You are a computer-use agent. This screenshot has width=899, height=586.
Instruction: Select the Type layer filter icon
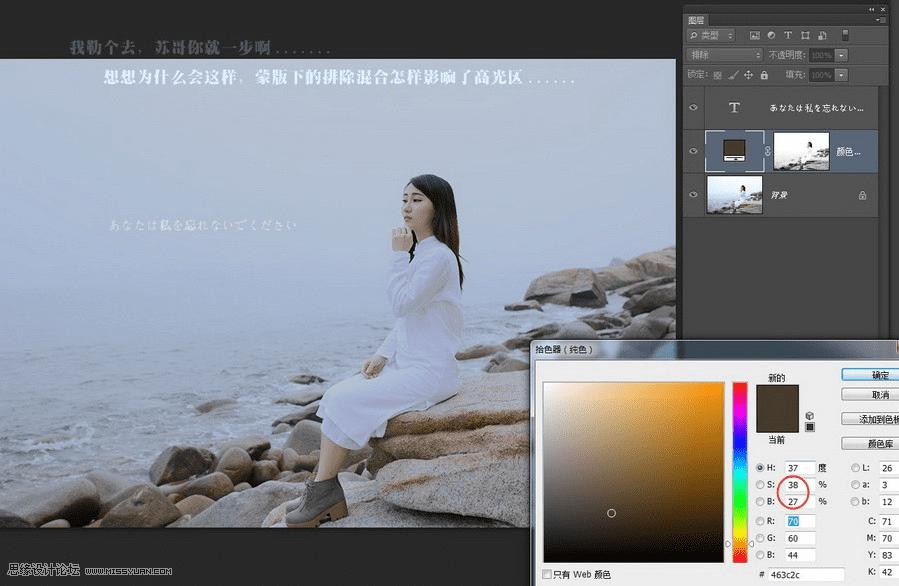pyautogui.click(x=788, y=35)
